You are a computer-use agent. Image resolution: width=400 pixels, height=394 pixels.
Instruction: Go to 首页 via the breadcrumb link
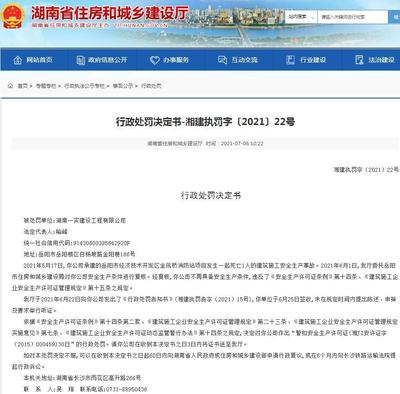23,86
